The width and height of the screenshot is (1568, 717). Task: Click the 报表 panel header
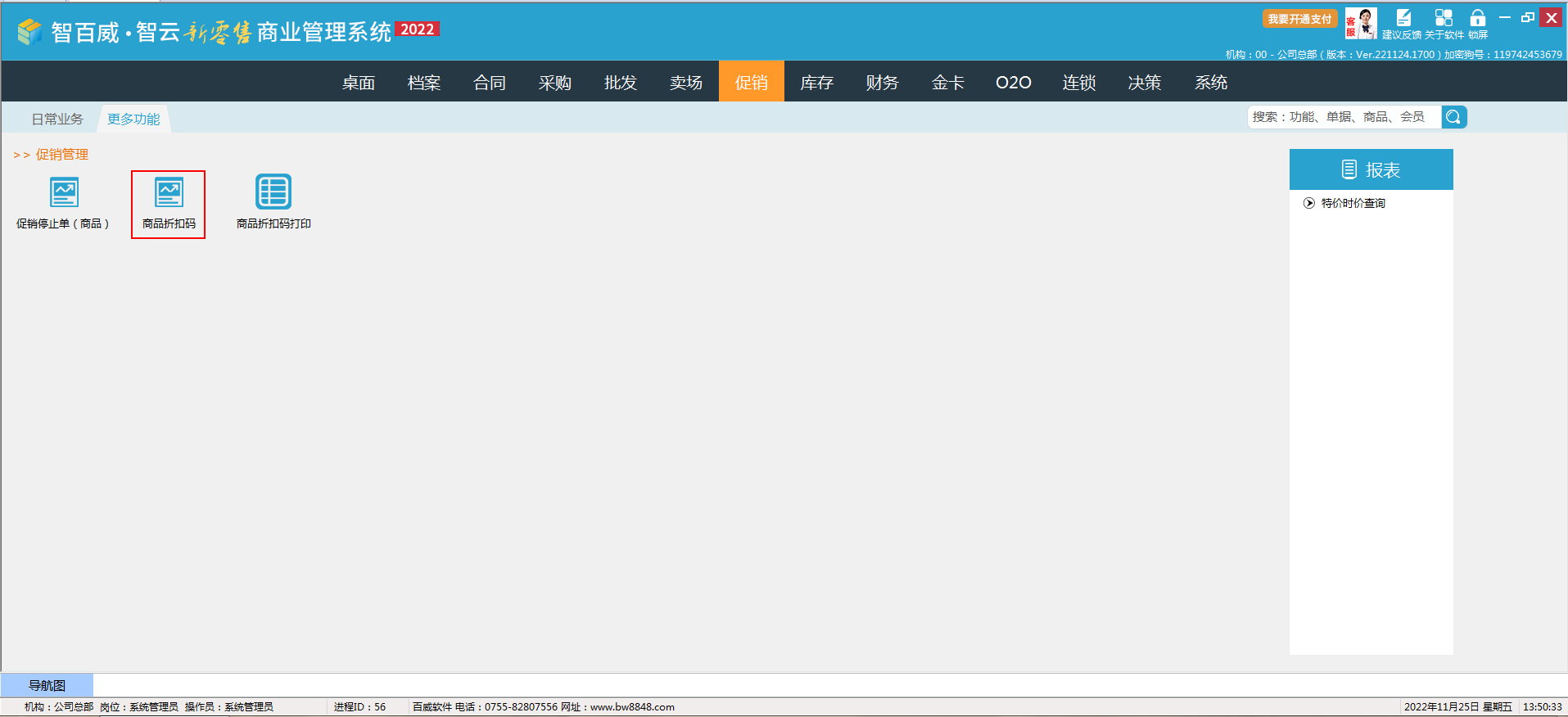coord(1371,169)
